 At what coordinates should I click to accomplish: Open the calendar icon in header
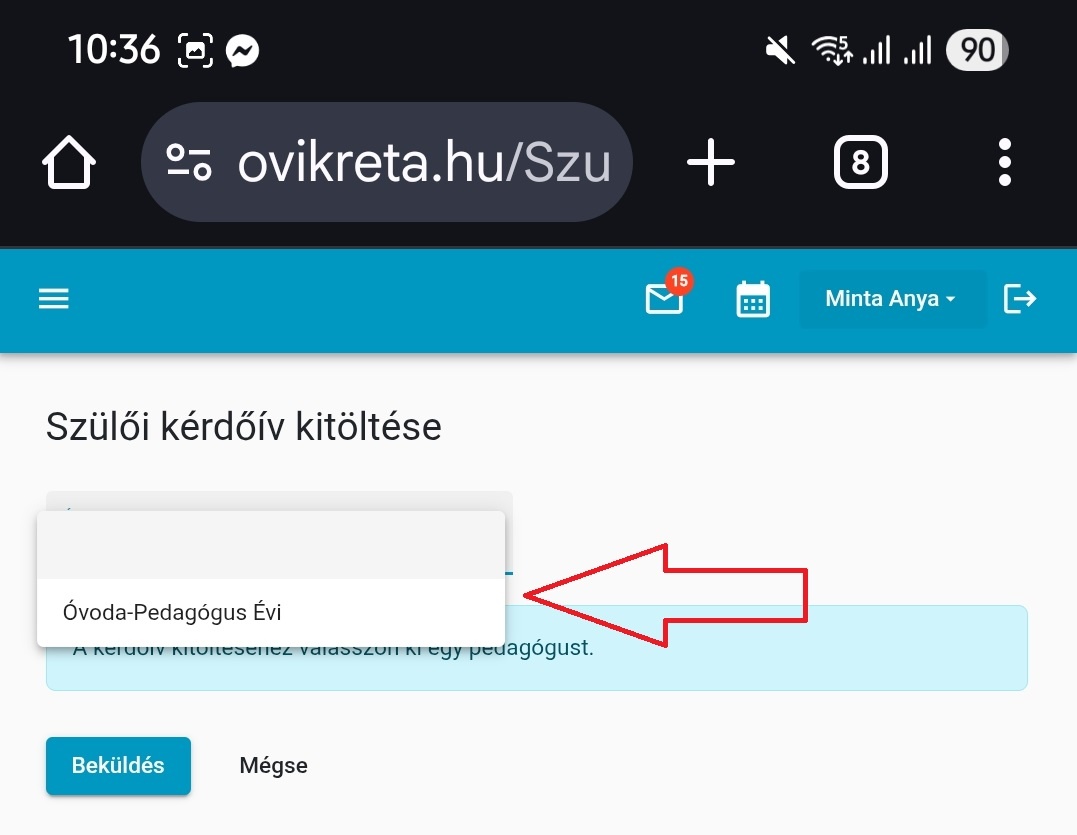(x=753, y=299)
